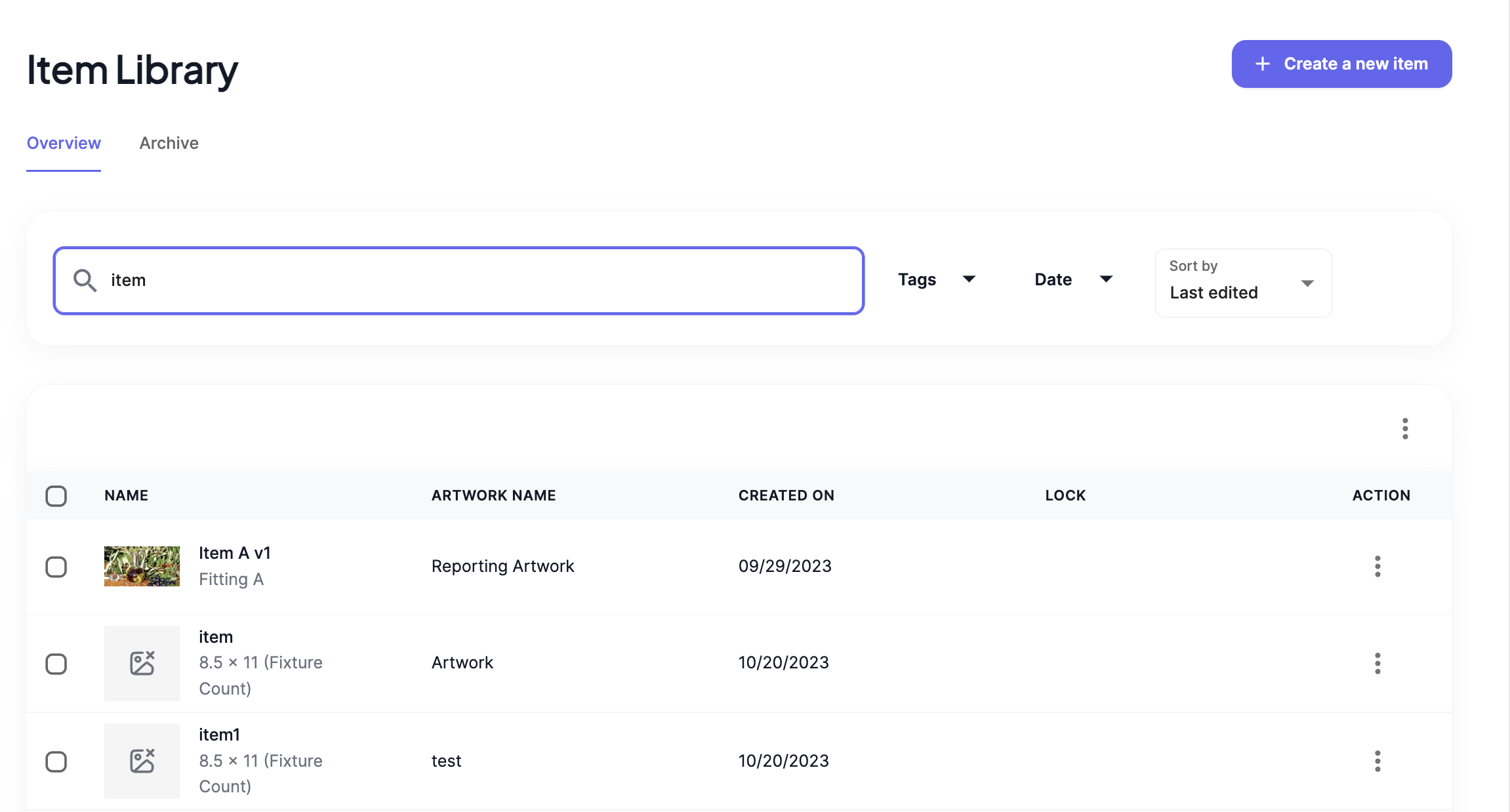This screenshot has width=1510, height=812.
Task: Open action menu for the item row
Action: click(1377, 663)
